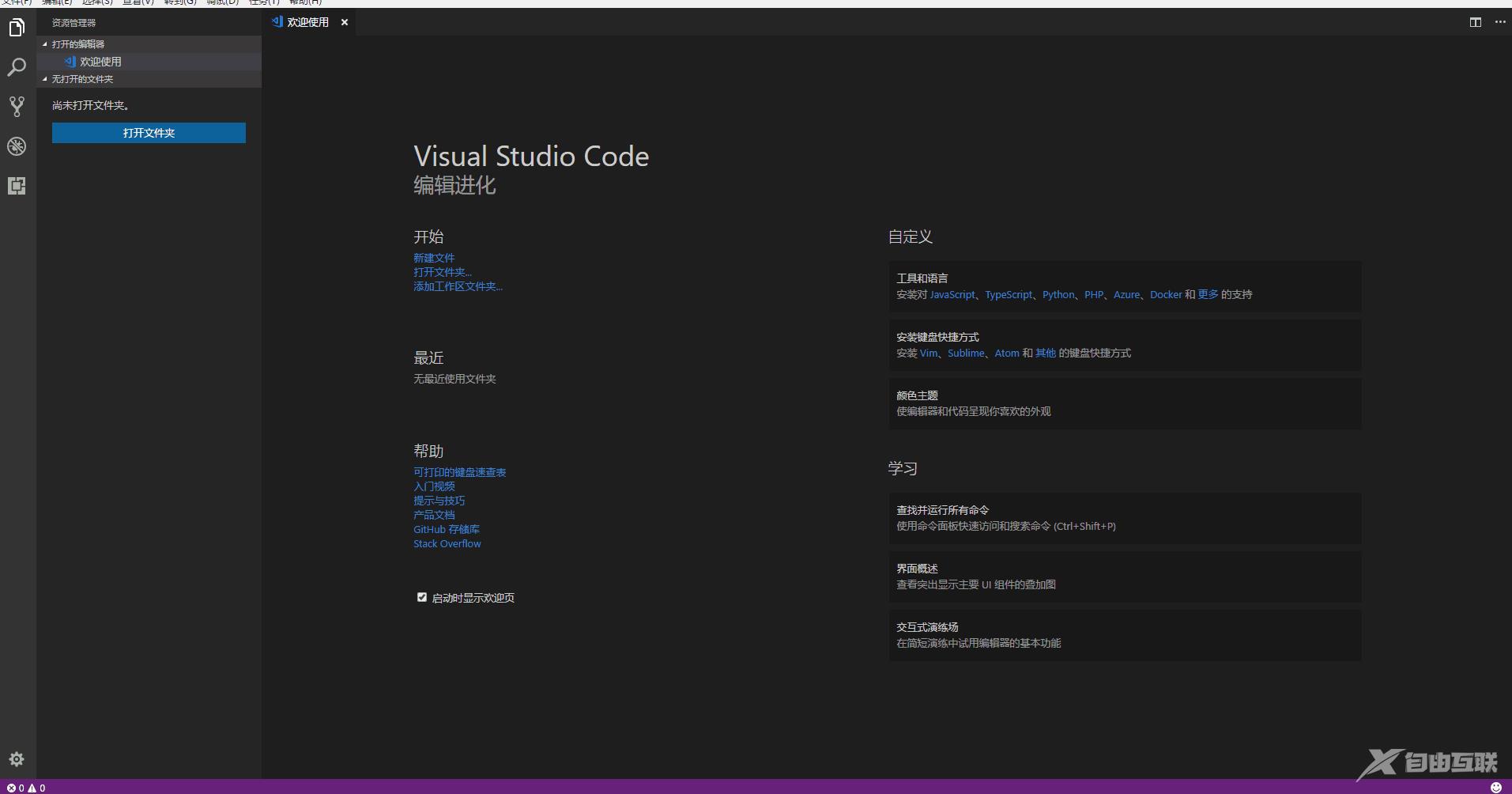Click 更多 link in 工具和语言
The width and height of the screenshot is (1512, 794).
(x=1208, y=294)
